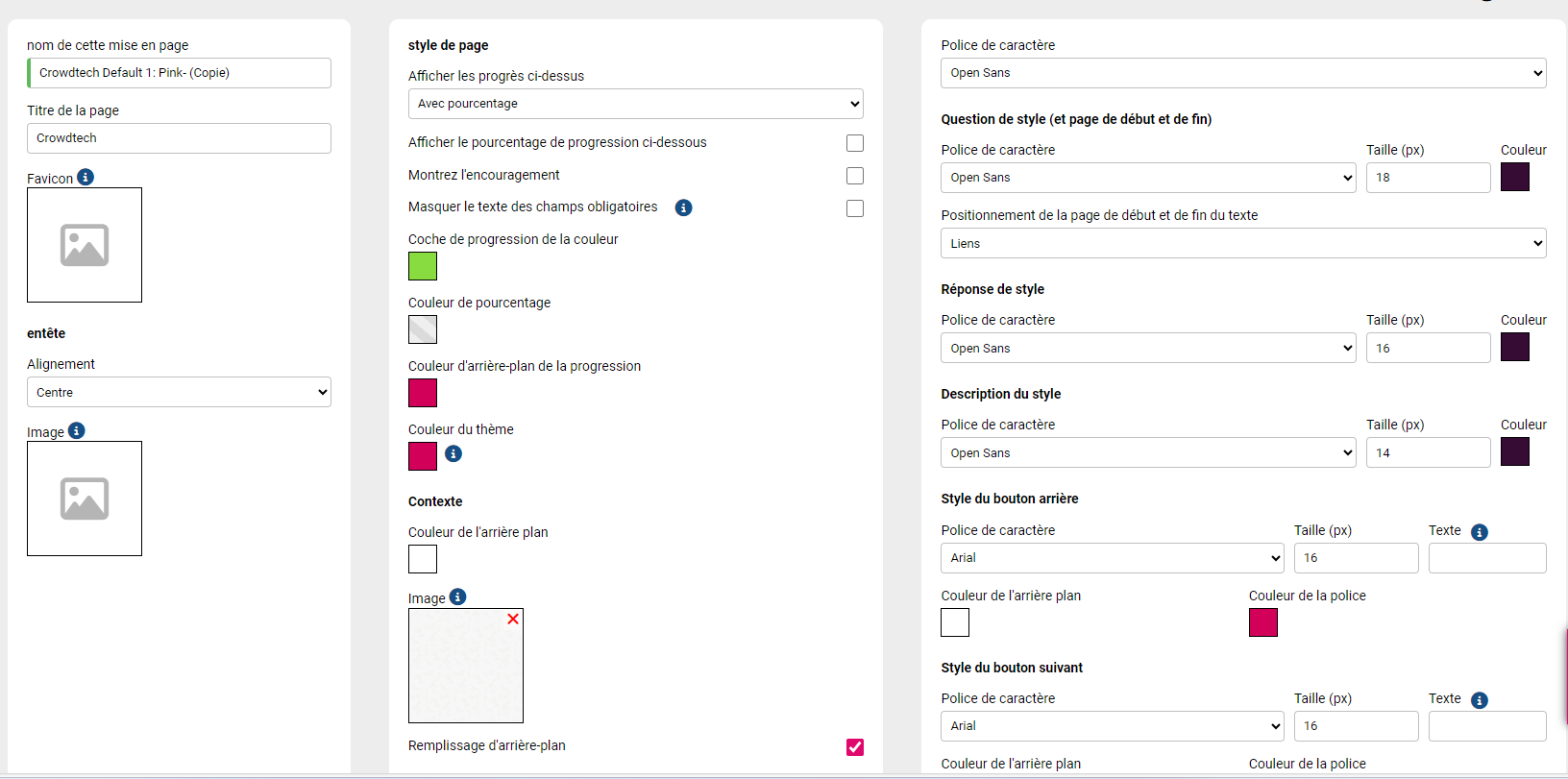1568x779 pixels.
Task: Click info icon next to Contexte Image label
Action: pyautogui.click(x=457, y=596)
